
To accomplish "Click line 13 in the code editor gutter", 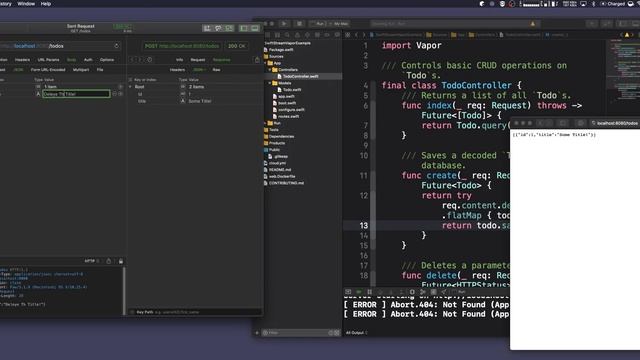I will point(364,226).
